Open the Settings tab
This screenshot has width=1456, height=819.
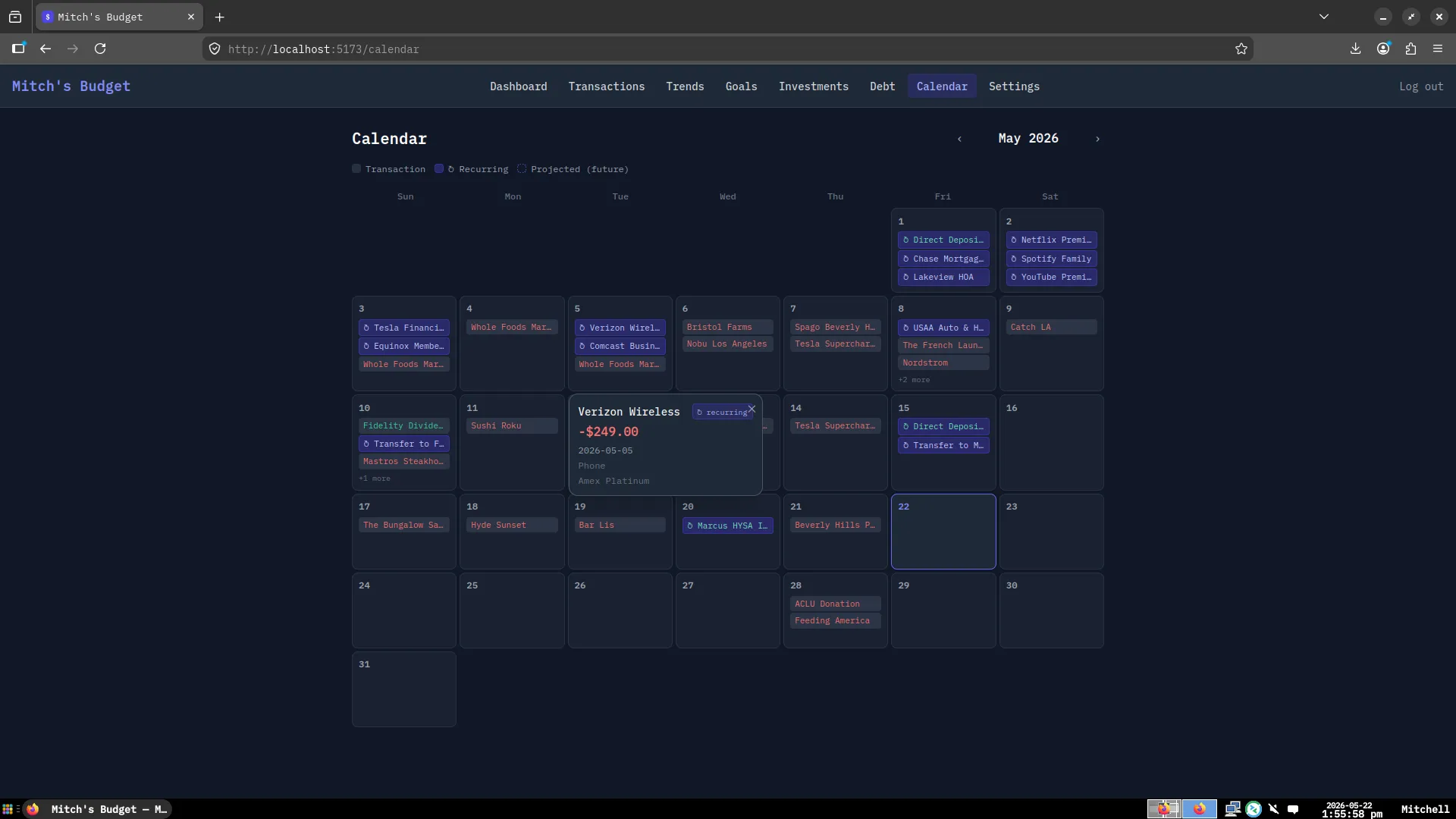click(x=1014, y=86)
